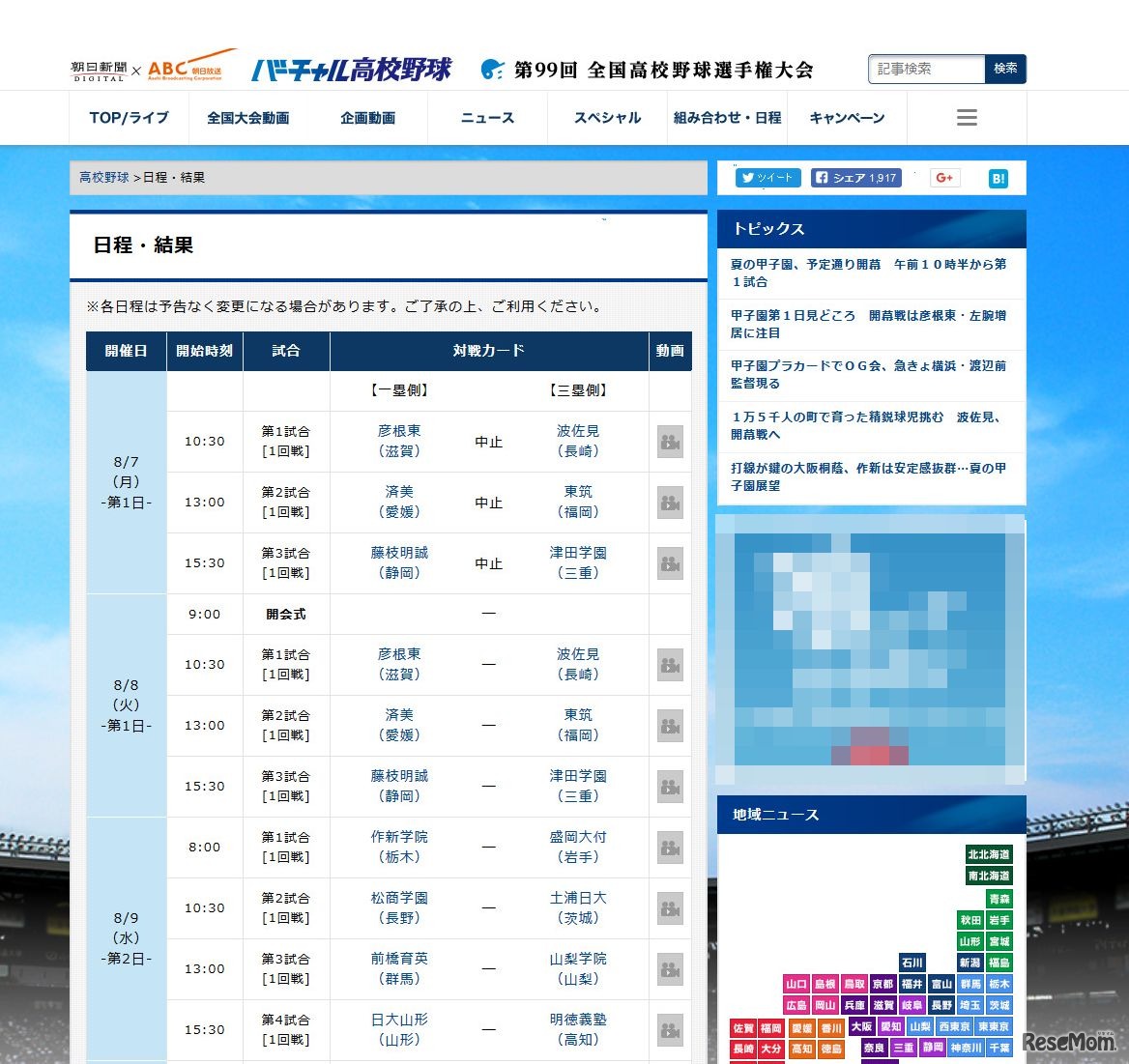Choose 山口 regional news
Viewport: 1129px width, 1064px height.
coord(796,984)
